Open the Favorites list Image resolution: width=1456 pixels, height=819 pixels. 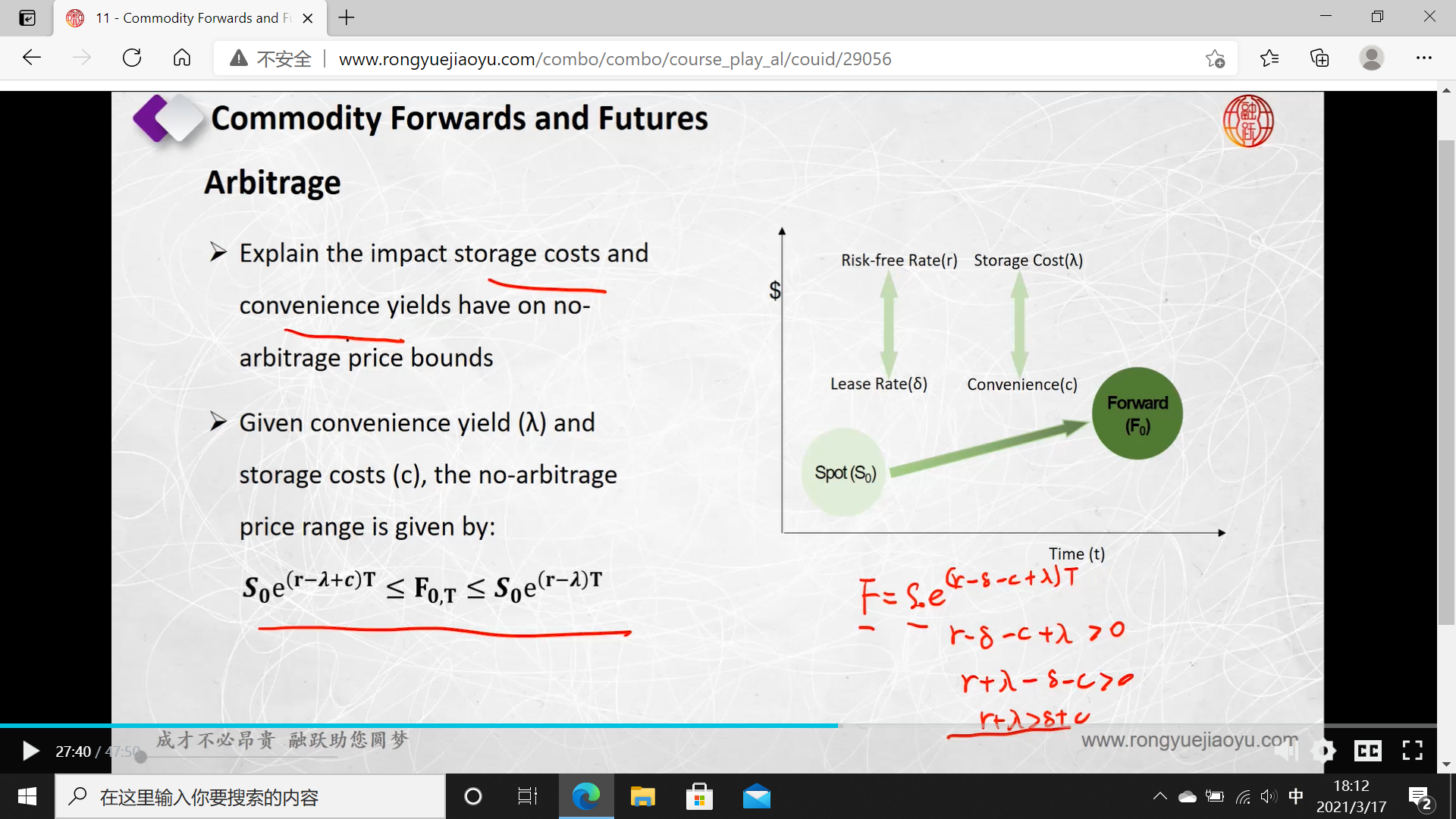[x=1269, y=58]
